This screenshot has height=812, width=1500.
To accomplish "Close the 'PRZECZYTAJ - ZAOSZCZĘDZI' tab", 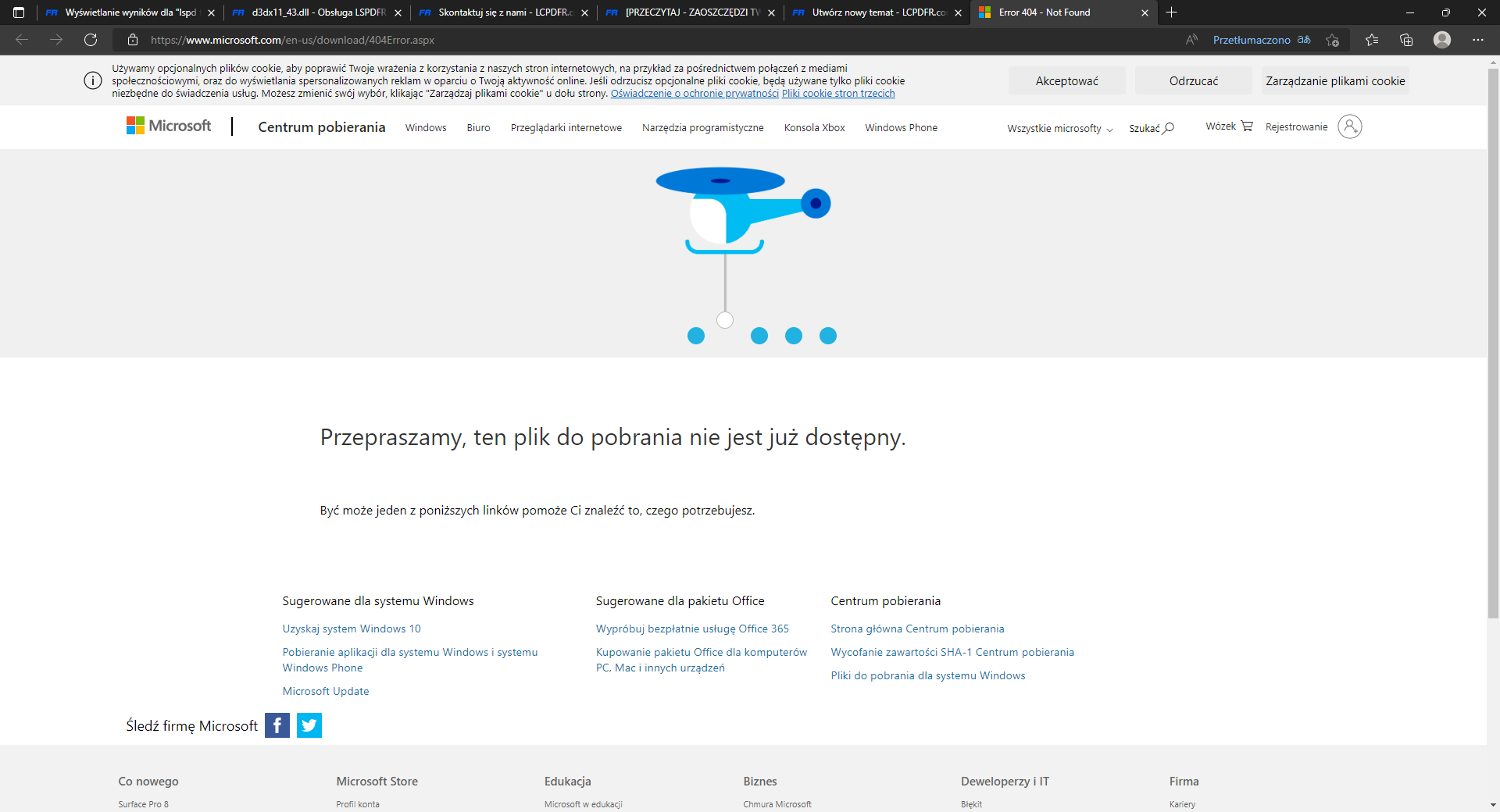I will point(771,12).
